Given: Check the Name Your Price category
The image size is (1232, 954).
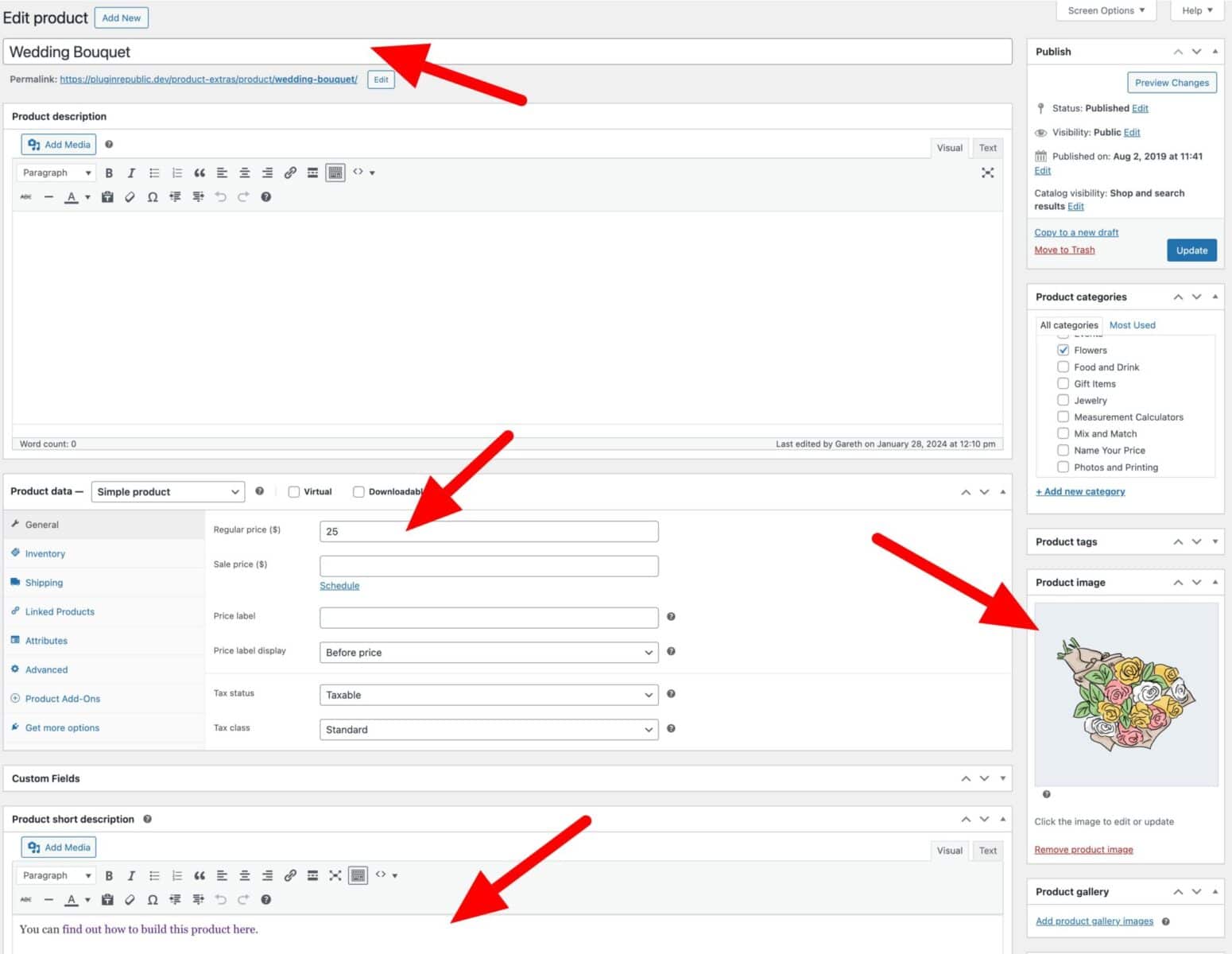Looking at the screenshot, I should click(1063, 450).
